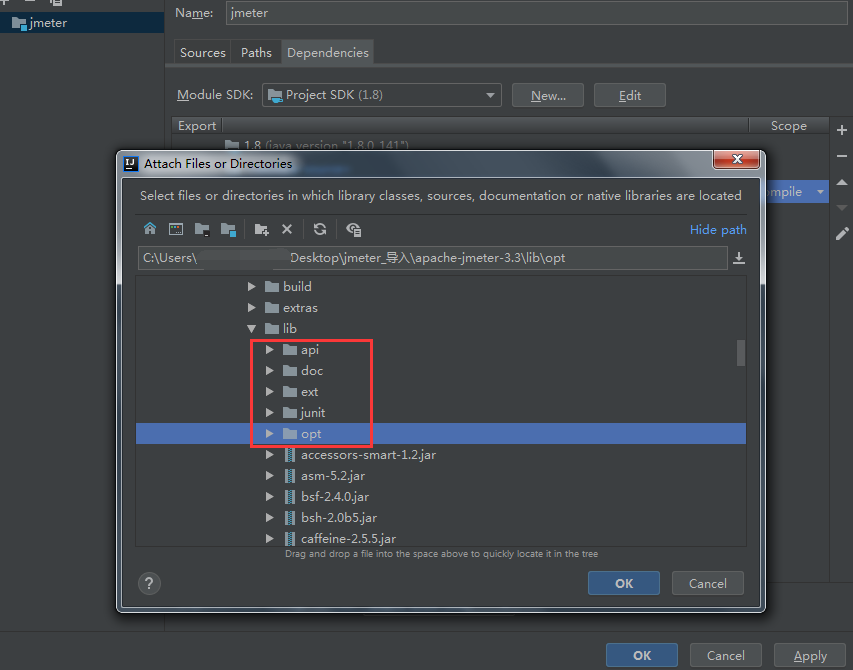Expand bsh-2.0b5.jar archive
853x670 pixels.
pyautogui.click(x=269, y=518)
